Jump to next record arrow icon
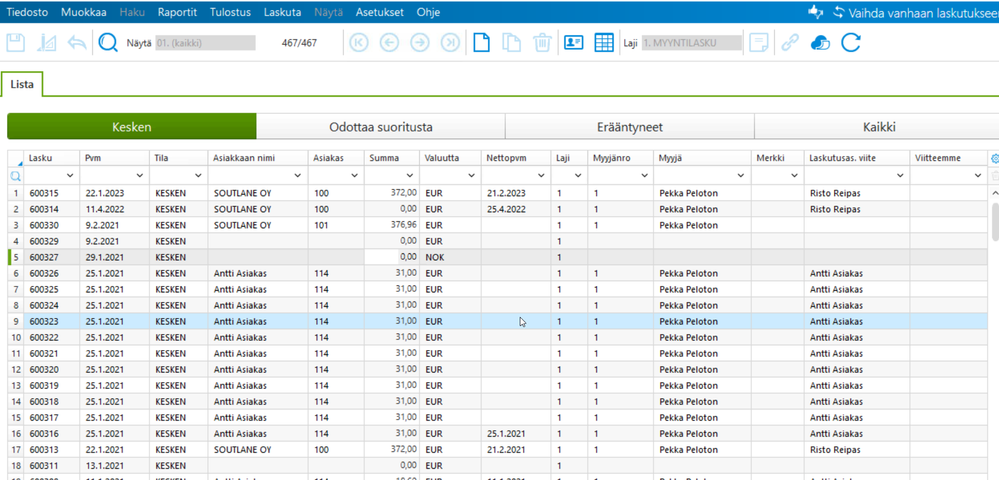Screen dimensions: 999x480 tap(420, 43)
